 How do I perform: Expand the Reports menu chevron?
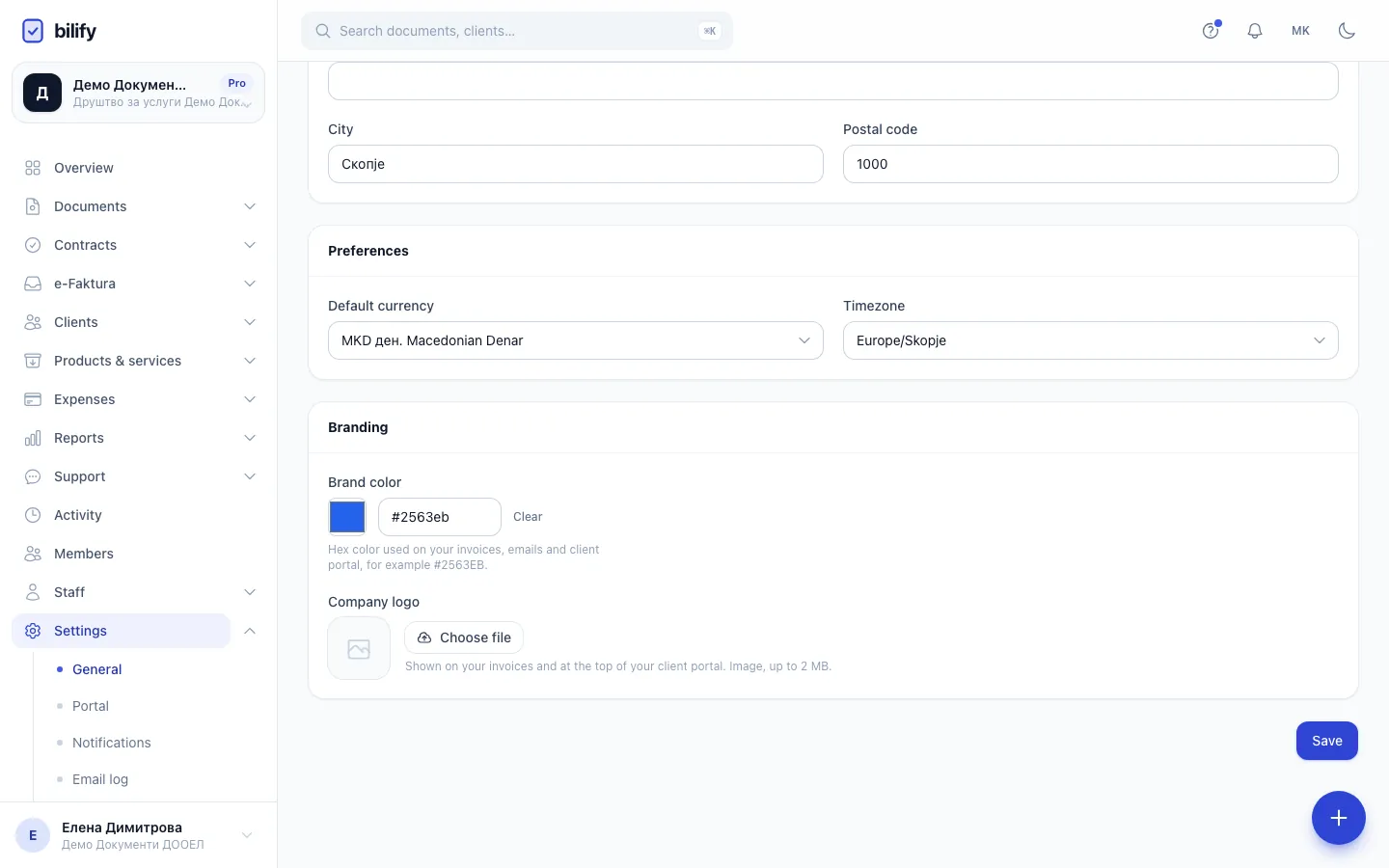[250, 438]
